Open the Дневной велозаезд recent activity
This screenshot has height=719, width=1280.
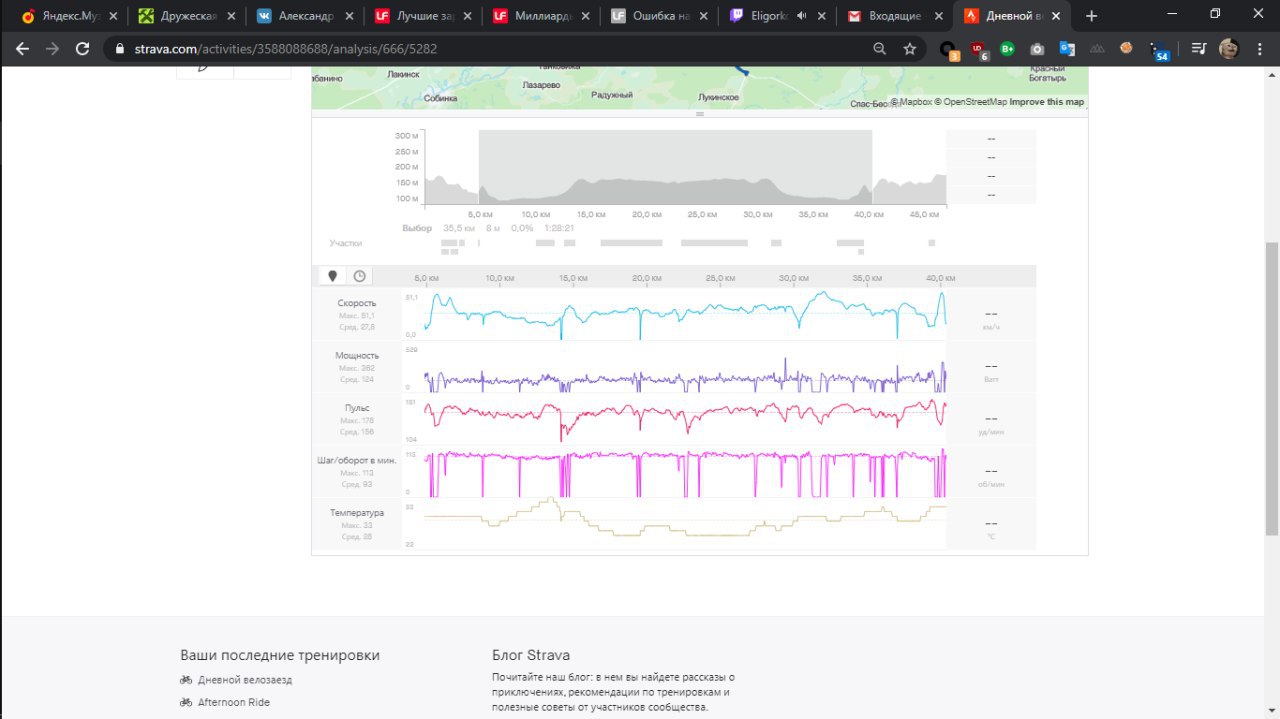[245, 680]
